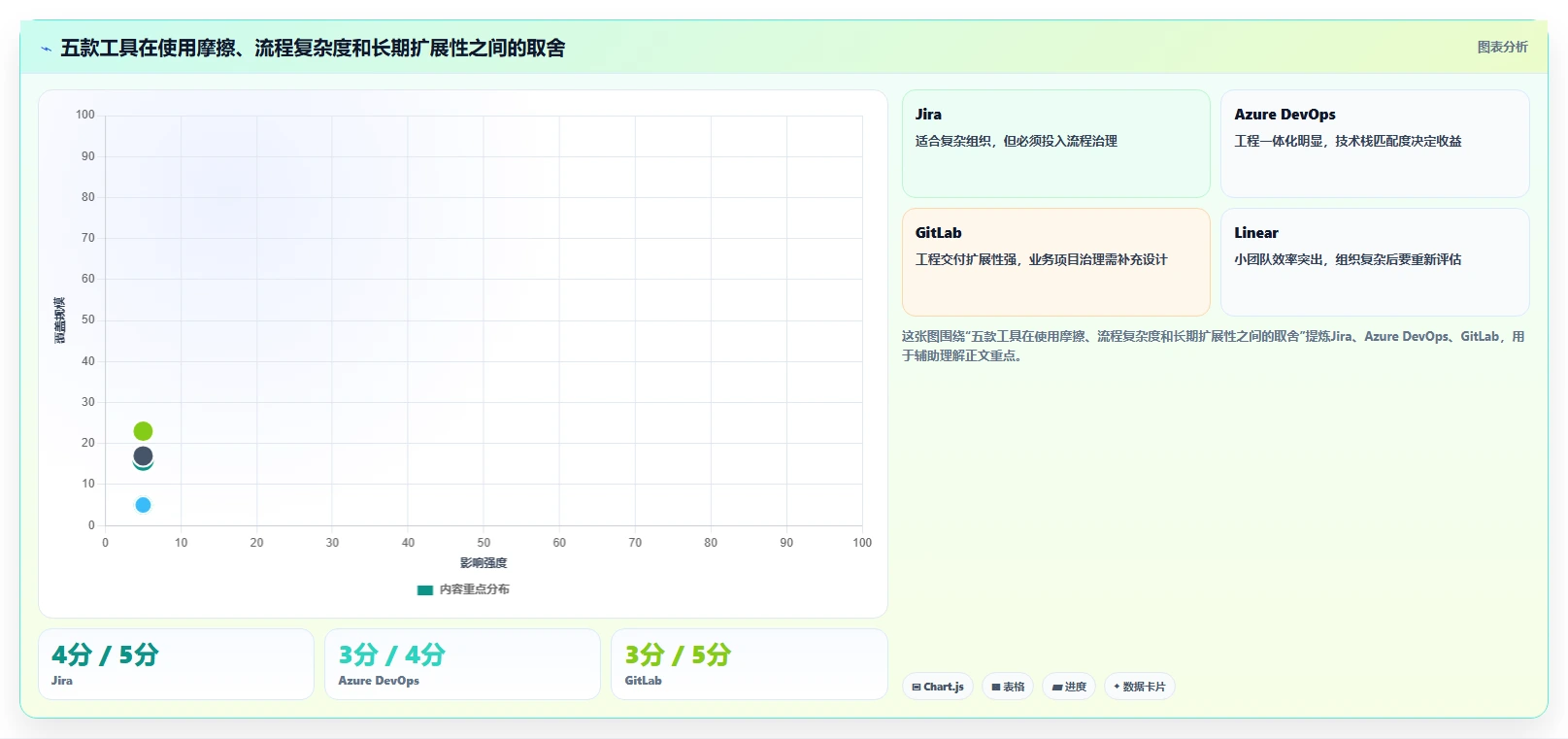Click the 影响强度 x-axis label
Viewport: 1568px width, 739px height.
click(484, 563)
